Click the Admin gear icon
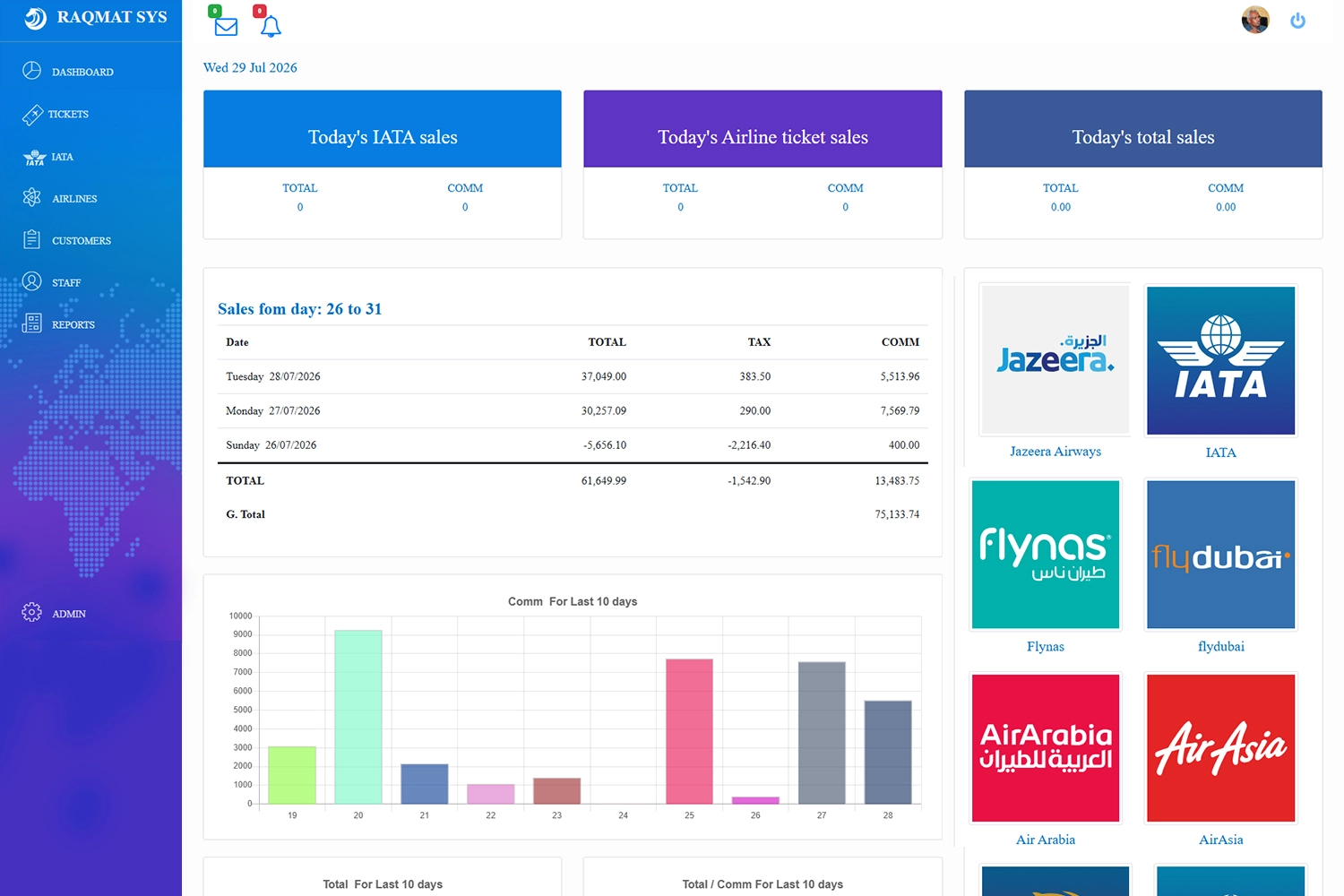Image resolution: width=1344 pixels, height=896 pixels. point(31,612)
